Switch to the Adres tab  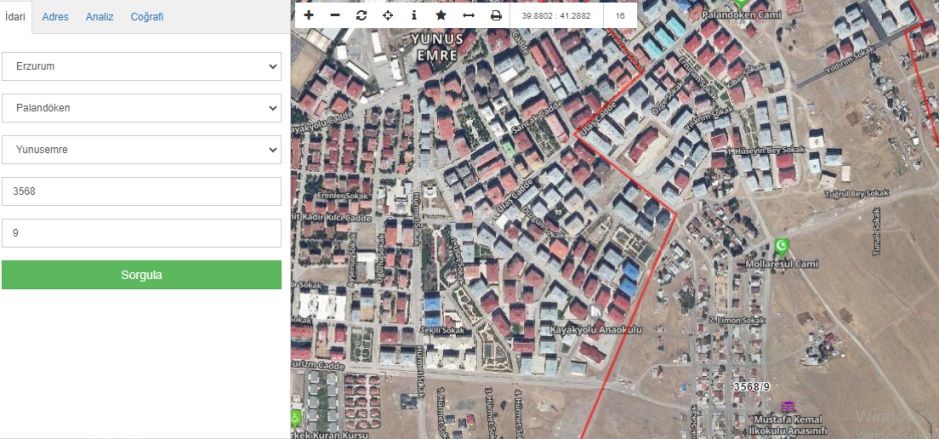pos(55,17)
